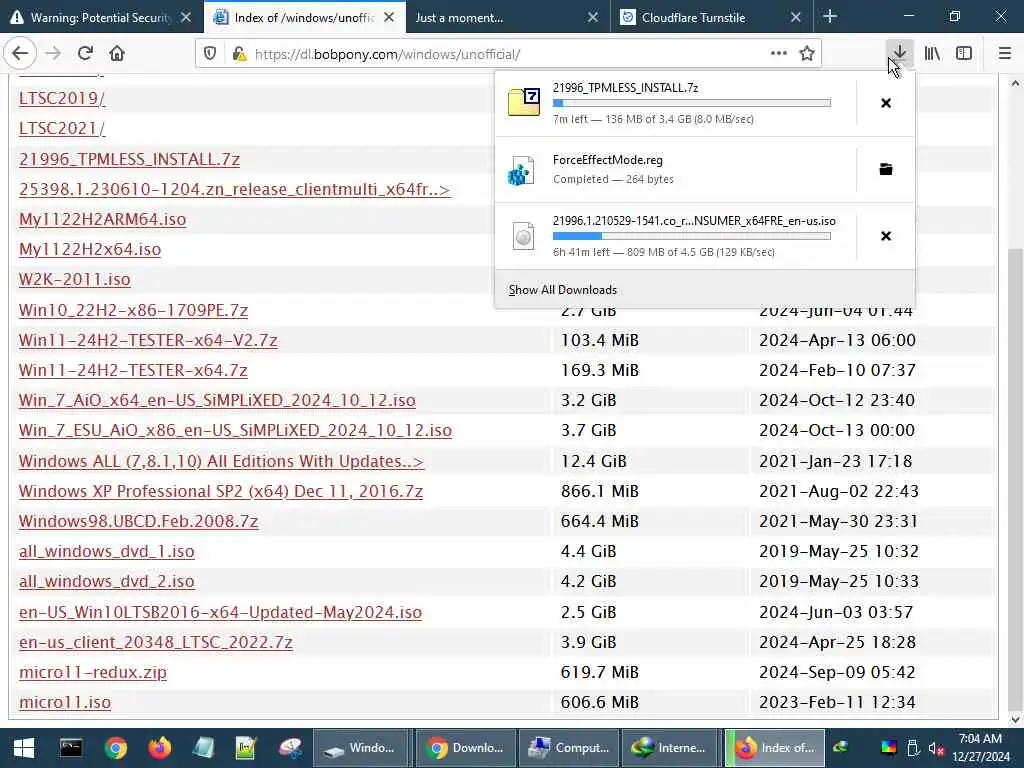The image size is (1024, 768).
Task: Download micro11.iso
Action: 65,702
